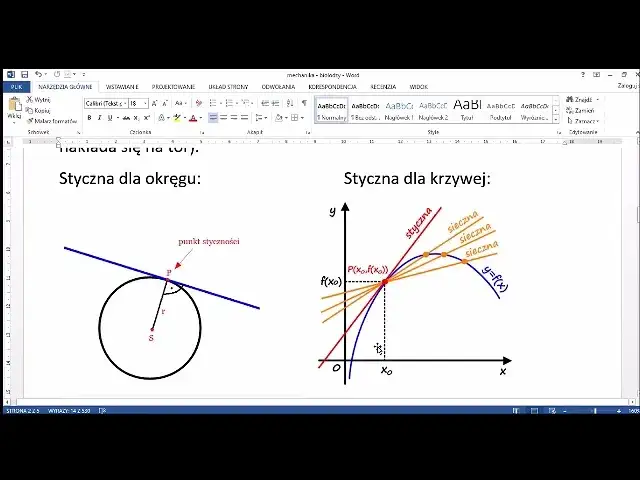The height and width of the screenshot is (480, 640).
Task: Open ribbon display options icon
Action: [596, 75]
